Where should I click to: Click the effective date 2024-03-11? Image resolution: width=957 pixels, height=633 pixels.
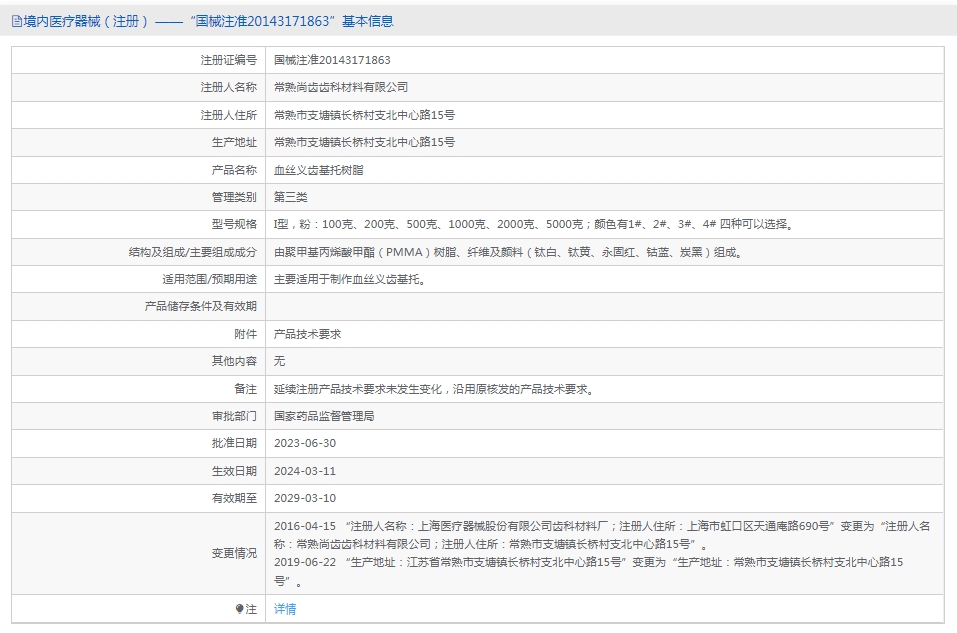[305, 471]
